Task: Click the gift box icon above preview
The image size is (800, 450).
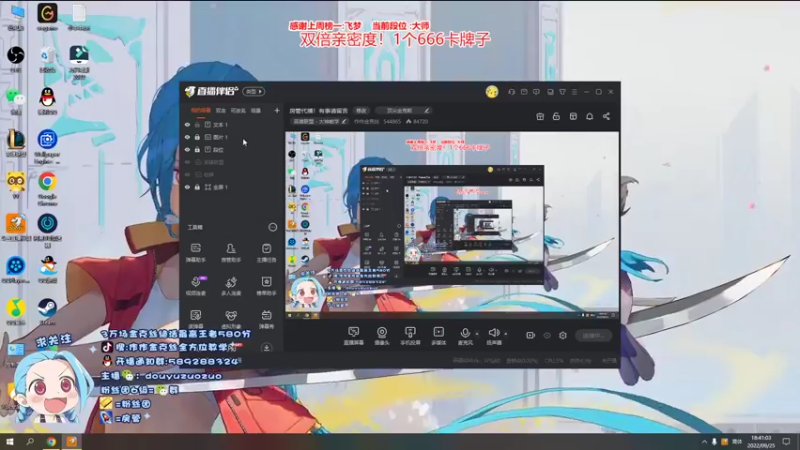Action: click(x=540, y=116)
